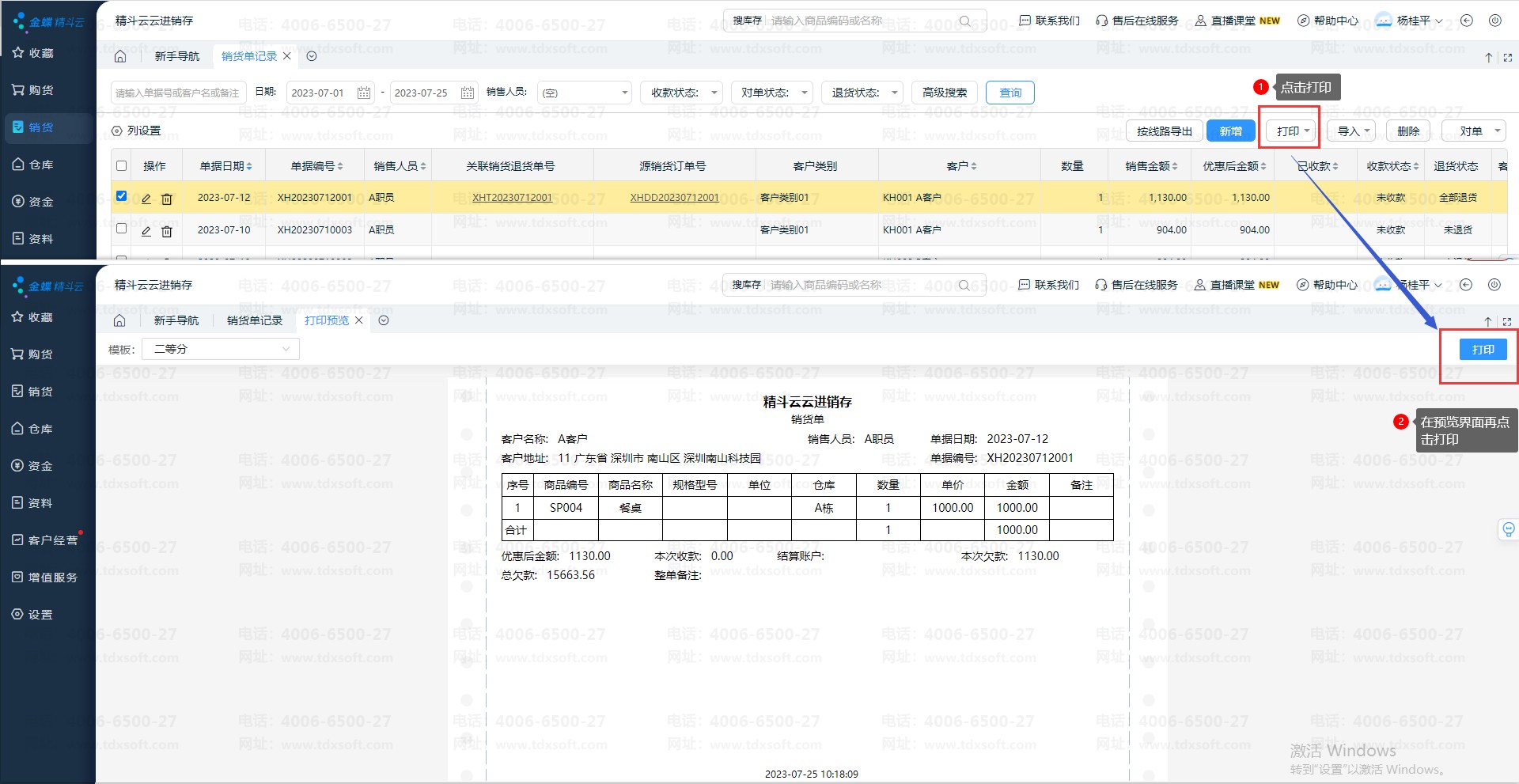
Task: Switch to the 打印预览 tab
Action: pos(326,320)
